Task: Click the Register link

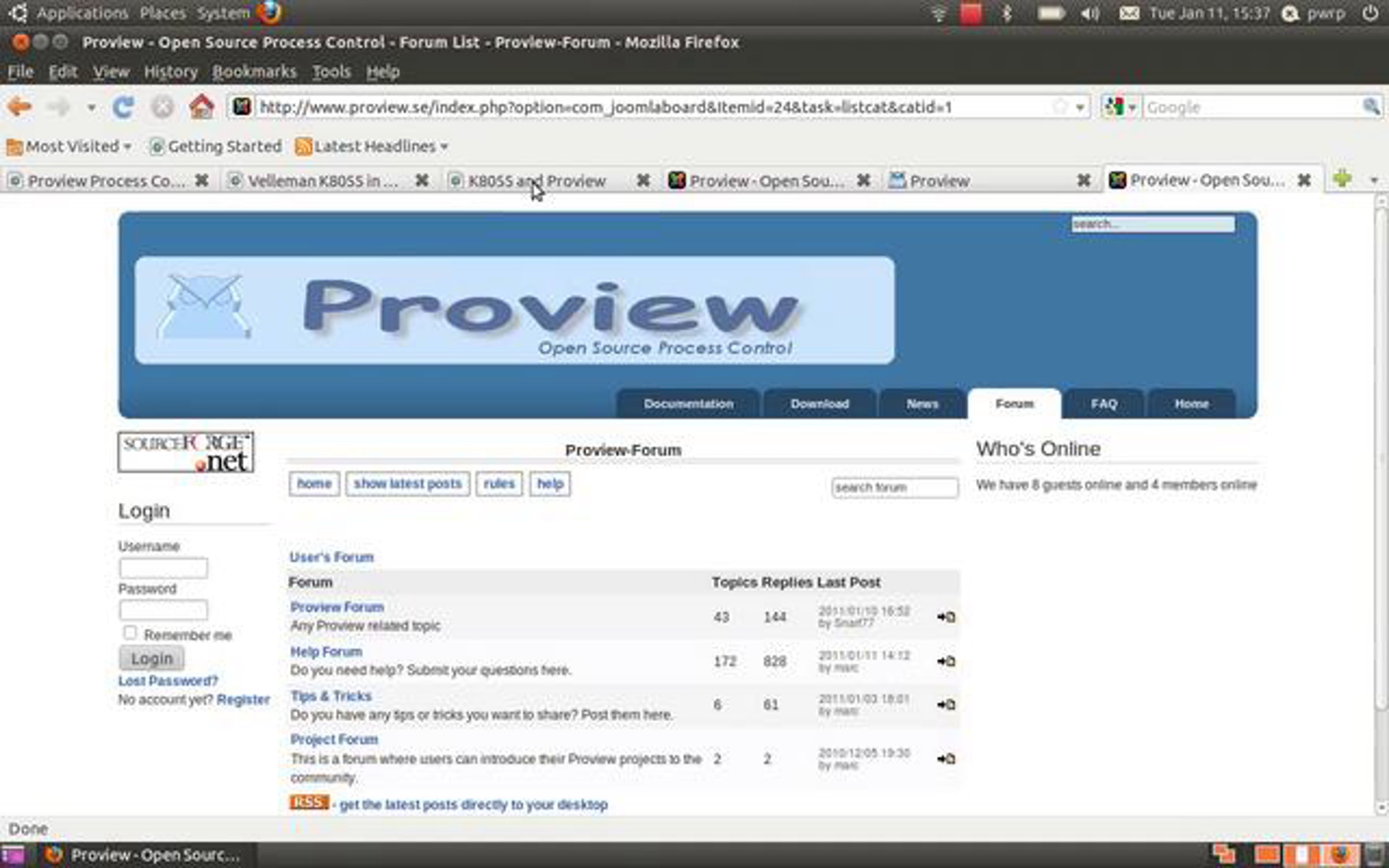Action: [243, 700]
